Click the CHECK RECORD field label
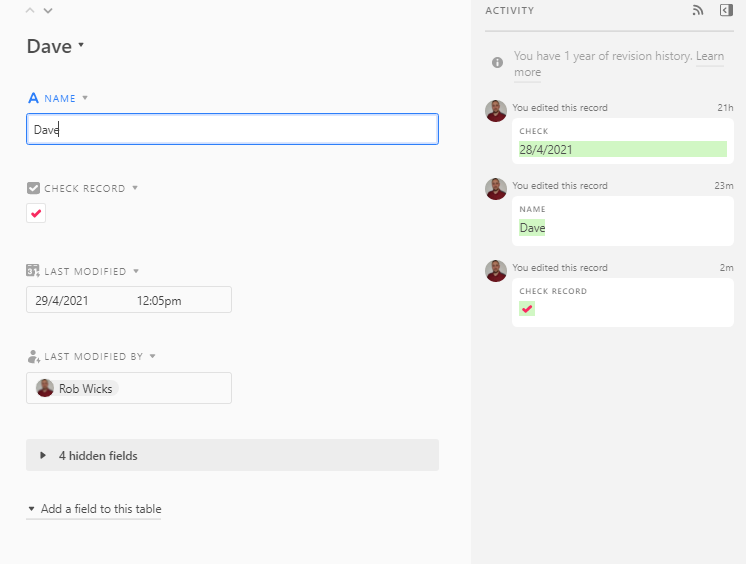This screenshot has height=564, width=746. pyautogui.click(x=85, y=188)
